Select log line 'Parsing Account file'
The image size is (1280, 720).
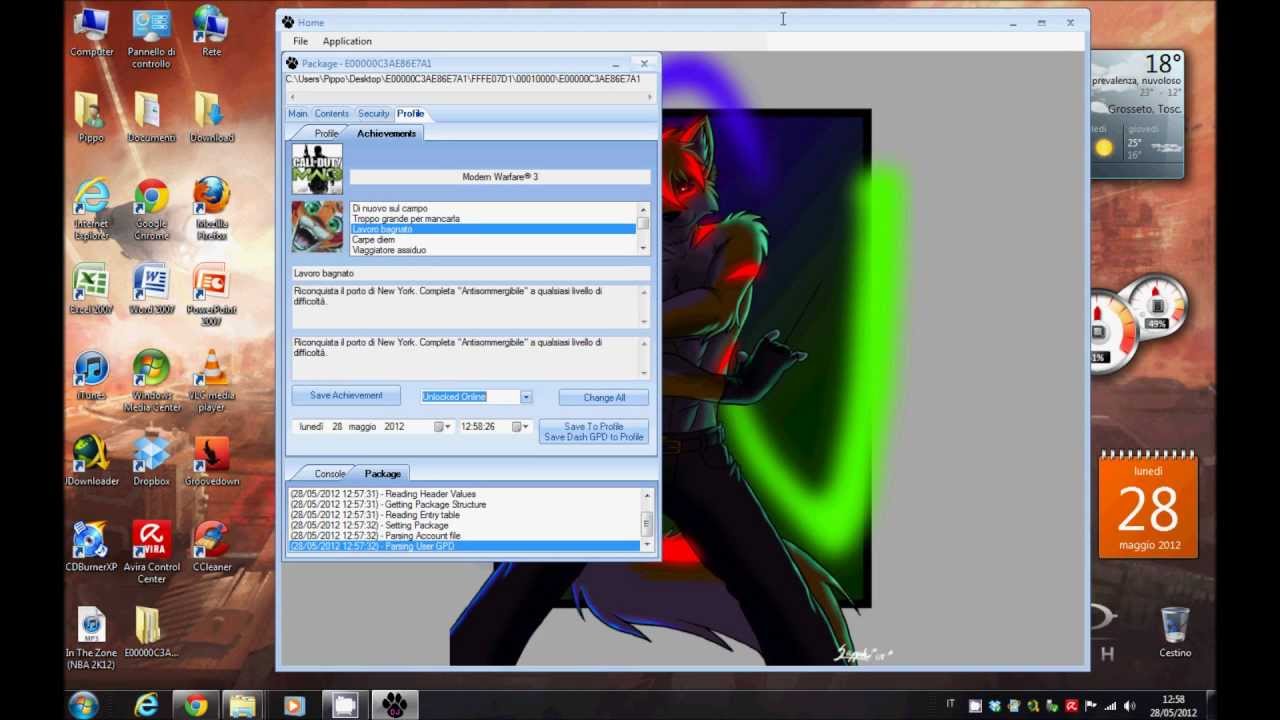click(464, 536)
